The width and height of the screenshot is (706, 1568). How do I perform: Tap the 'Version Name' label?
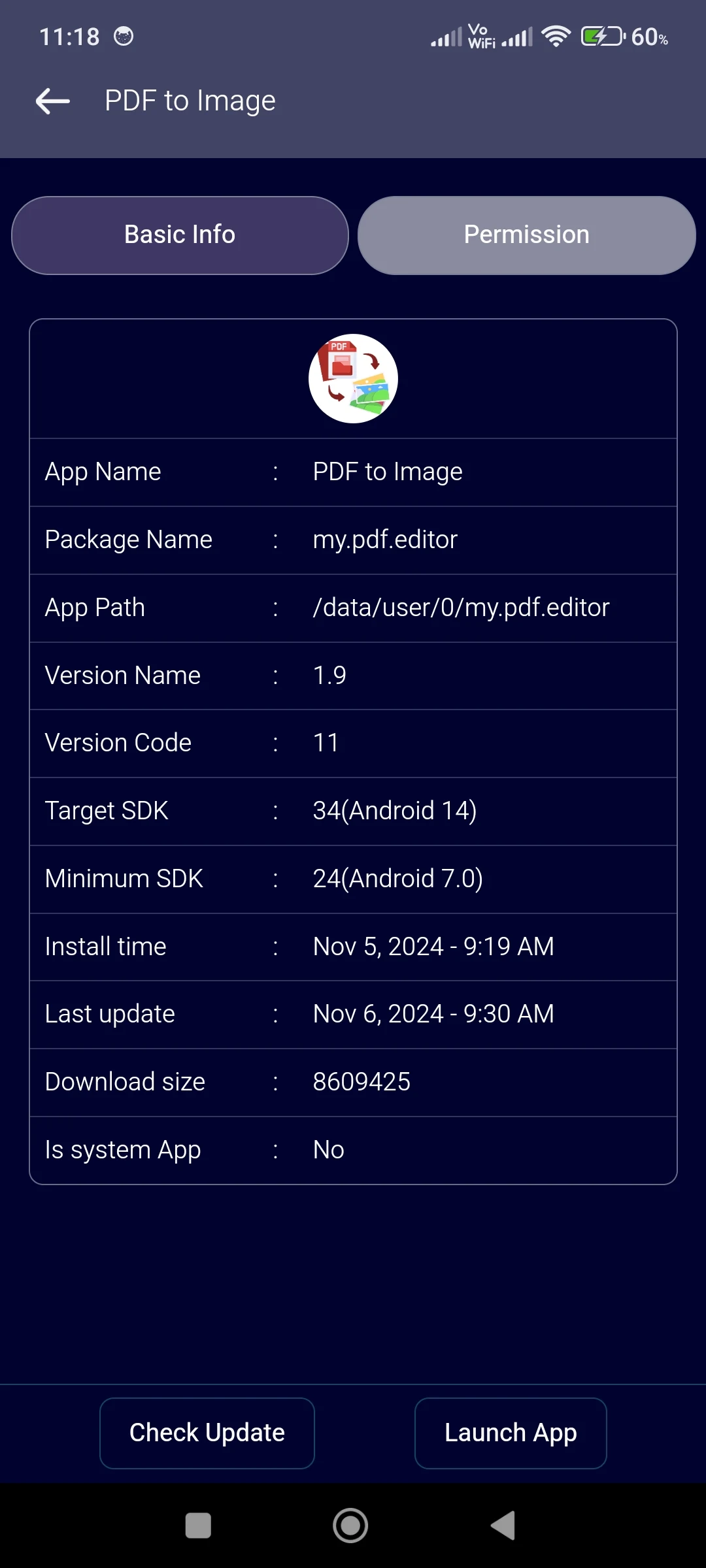(123, 676)
